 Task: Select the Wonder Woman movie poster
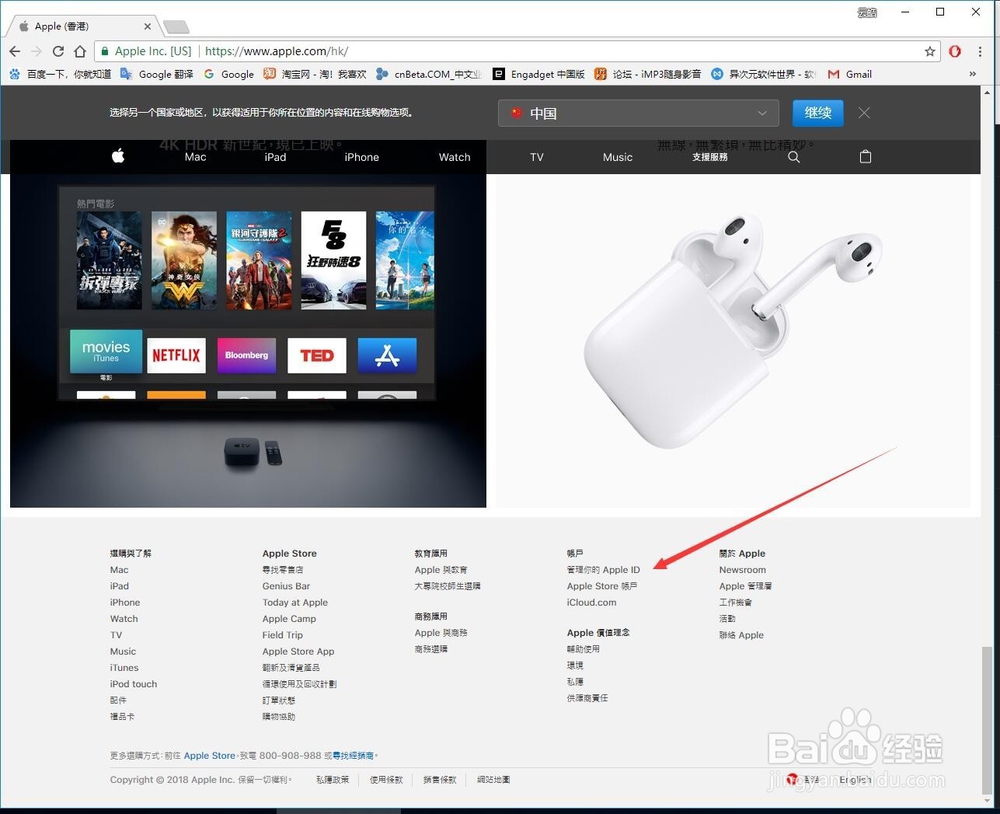coord(184,260)
